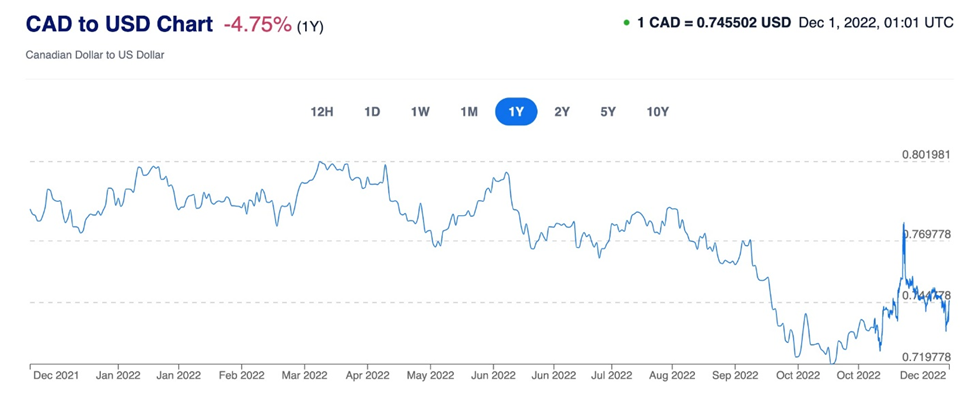
Task: Switch to the 1M range
Action: pos(468,111)
